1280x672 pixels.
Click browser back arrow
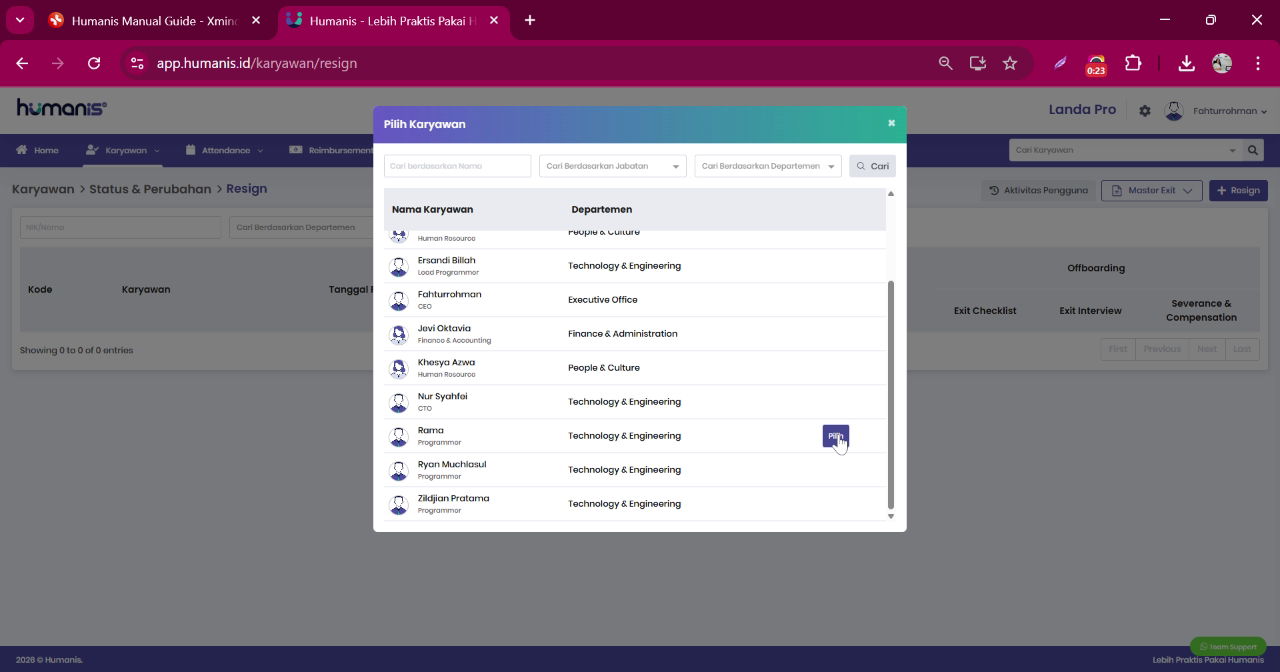[x=22, y=63]
